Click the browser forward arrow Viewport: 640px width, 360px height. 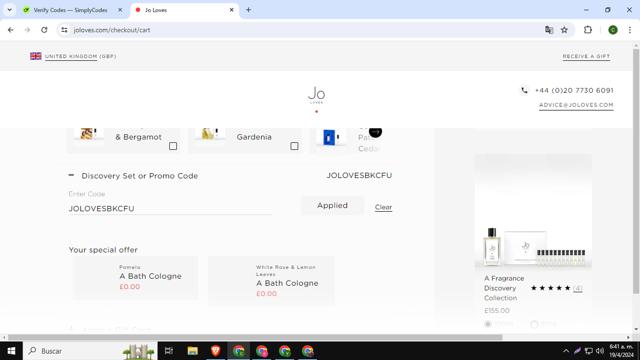(x=27, y=30)
